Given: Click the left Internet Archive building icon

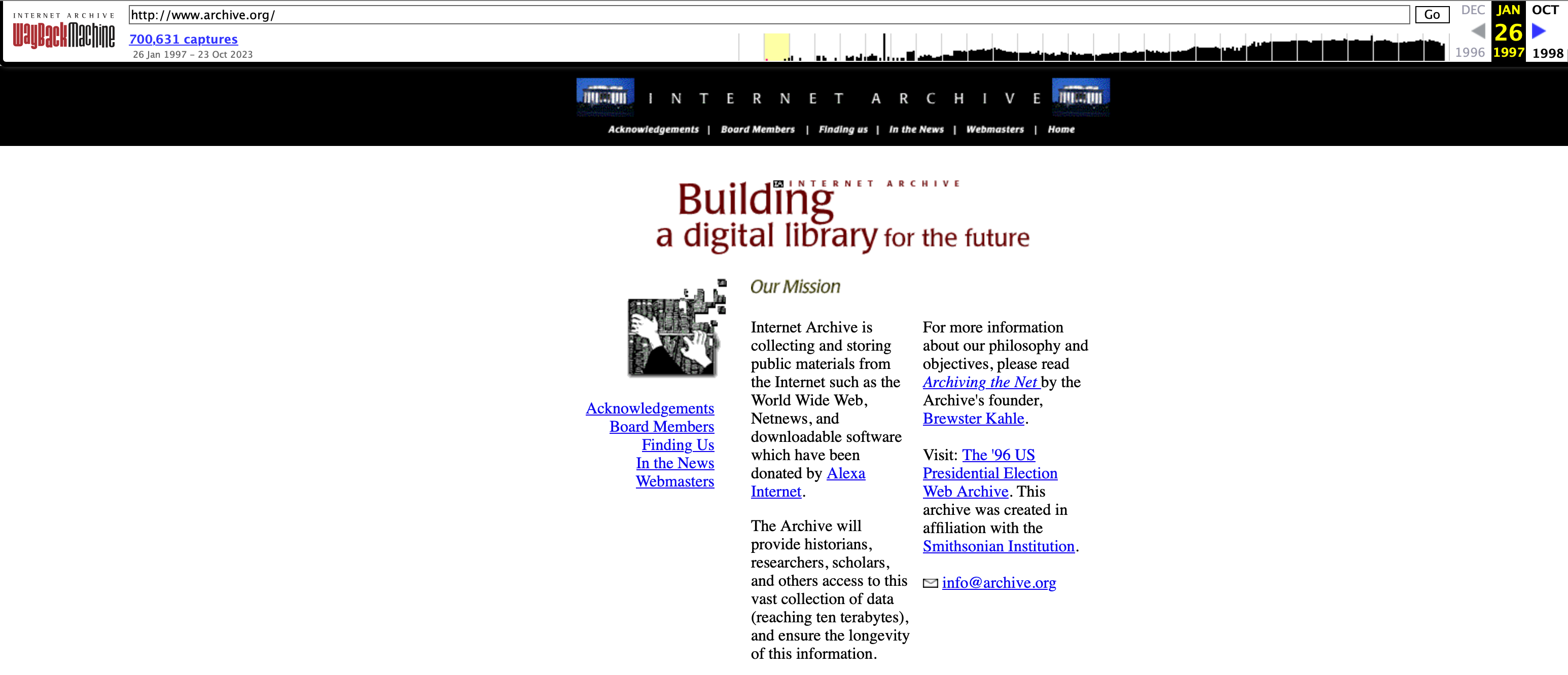Looking at the screenshot, I should (x=605, y=97).
